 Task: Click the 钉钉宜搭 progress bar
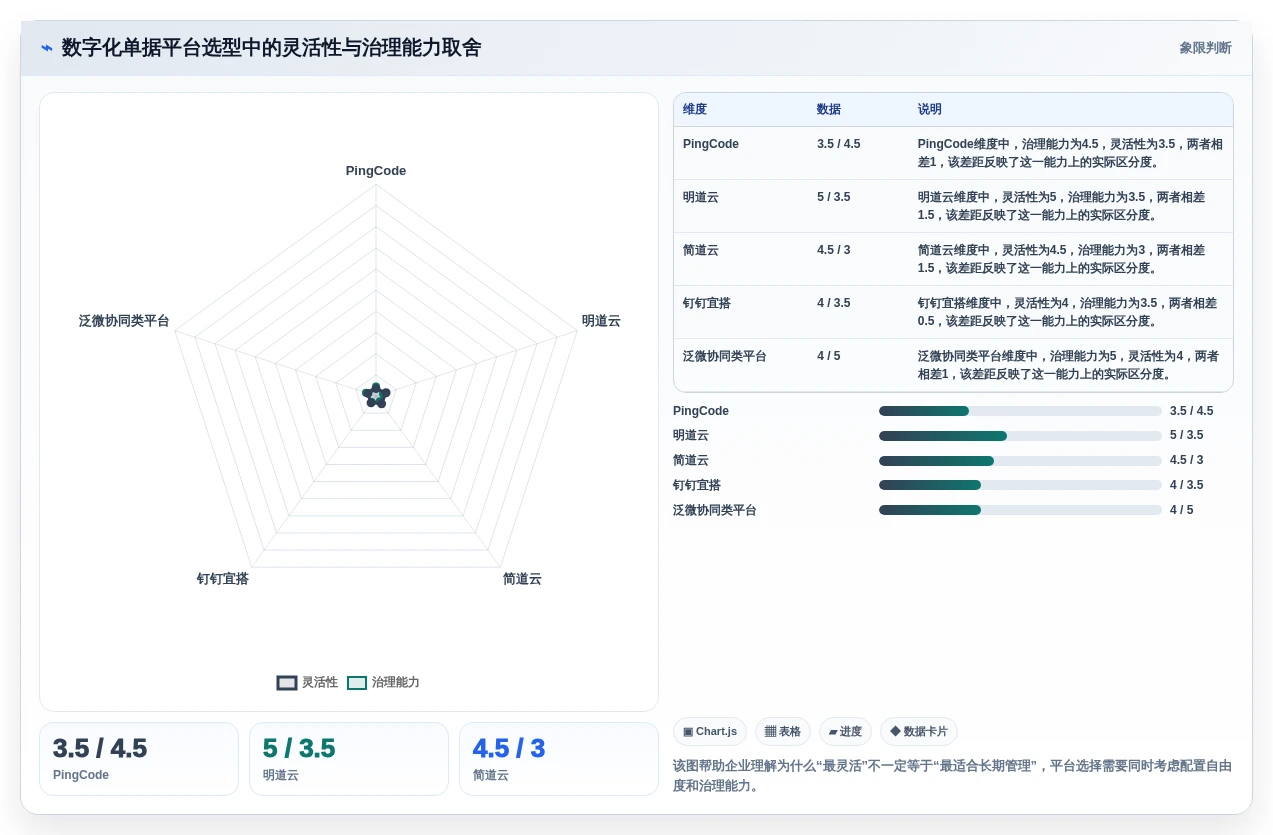(x=1020, y=486)
